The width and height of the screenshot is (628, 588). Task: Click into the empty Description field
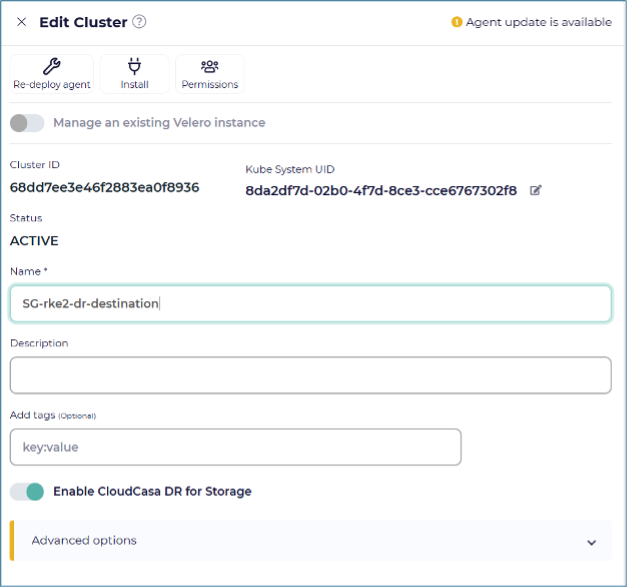point(310,375)
